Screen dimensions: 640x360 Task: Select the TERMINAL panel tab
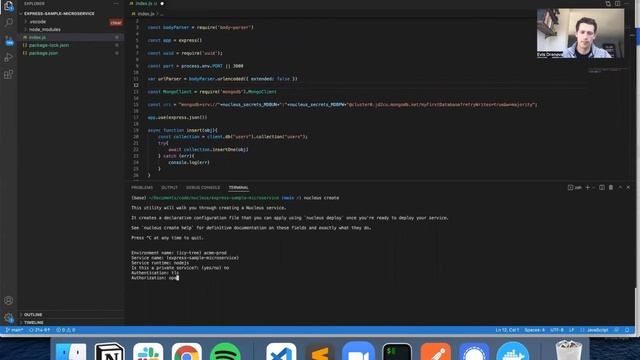[x=238, y=188]
